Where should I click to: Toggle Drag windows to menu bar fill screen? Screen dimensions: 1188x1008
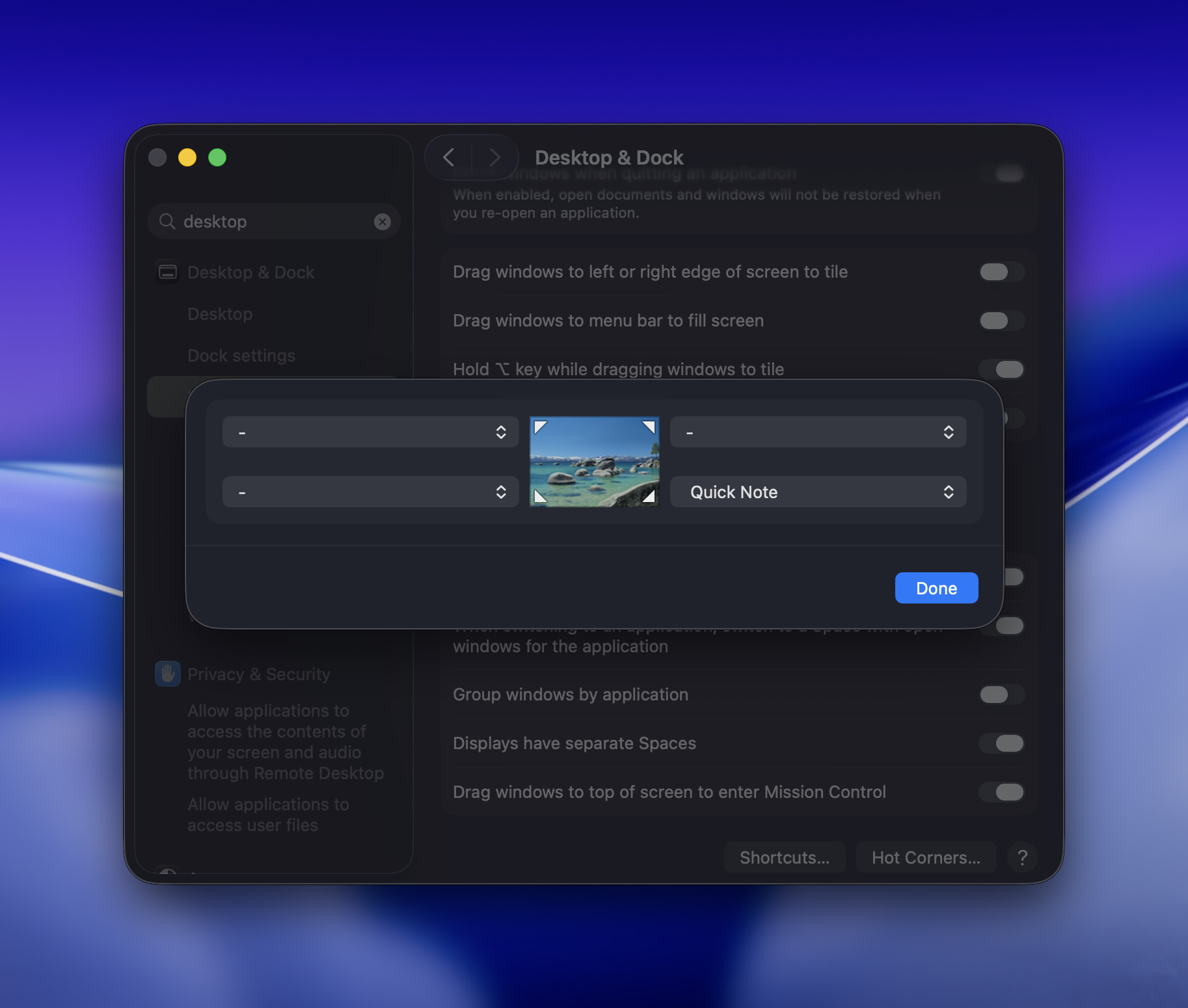(x=1001, y=321)
